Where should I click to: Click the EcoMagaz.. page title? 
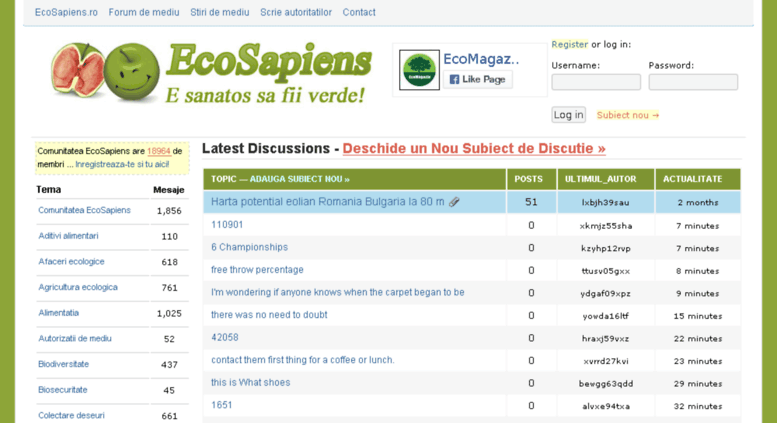481,59
